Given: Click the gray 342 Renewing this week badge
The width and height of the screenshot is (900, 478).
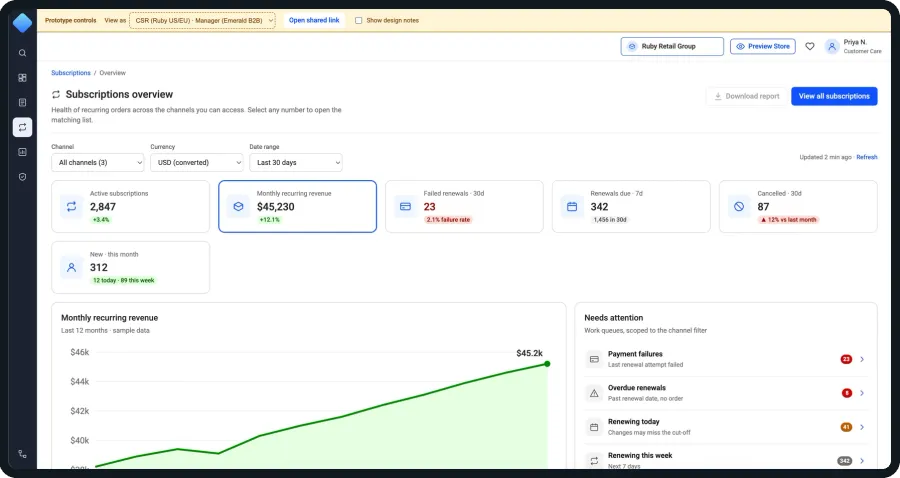Looking at the screenshot, I should [x=844, y=461].
